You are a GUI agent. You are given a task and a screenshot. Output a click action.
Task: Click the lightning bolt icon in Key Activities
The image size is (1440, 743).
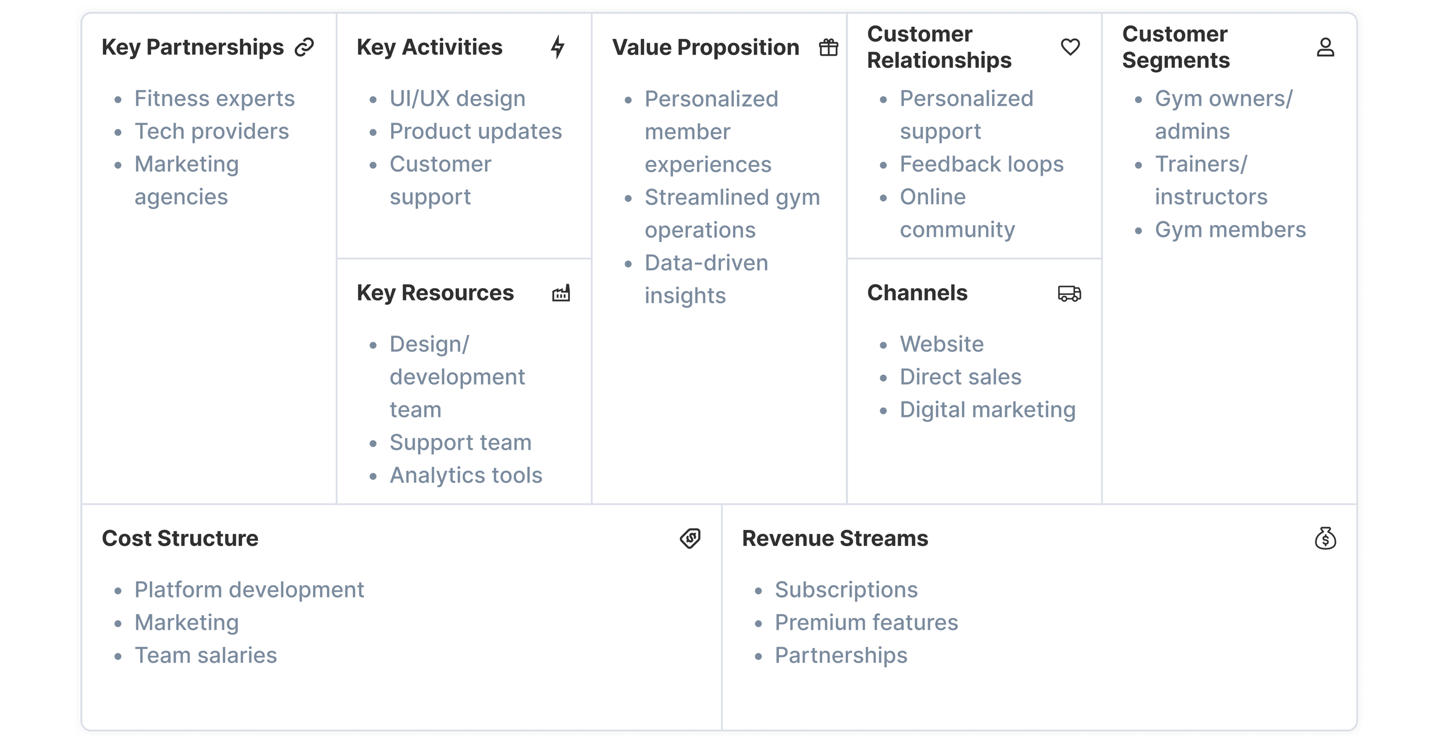pos(558,47)
